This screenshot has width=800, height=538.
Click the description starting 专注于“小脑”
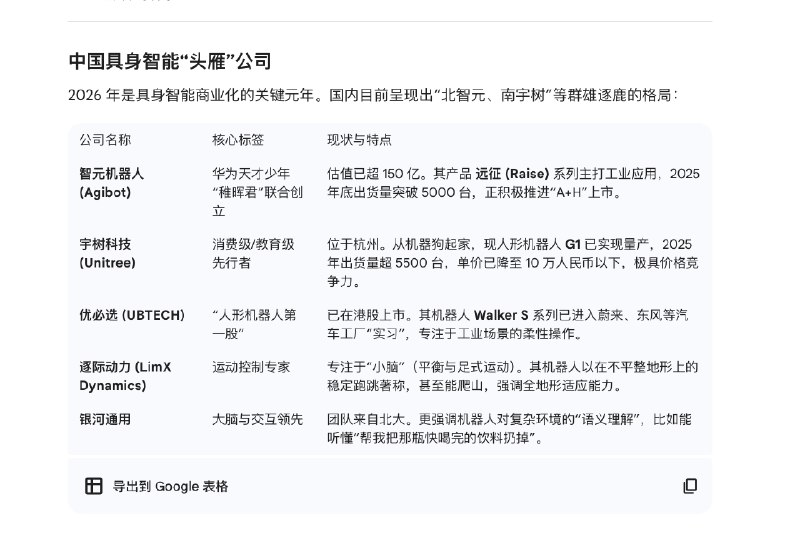512,376
